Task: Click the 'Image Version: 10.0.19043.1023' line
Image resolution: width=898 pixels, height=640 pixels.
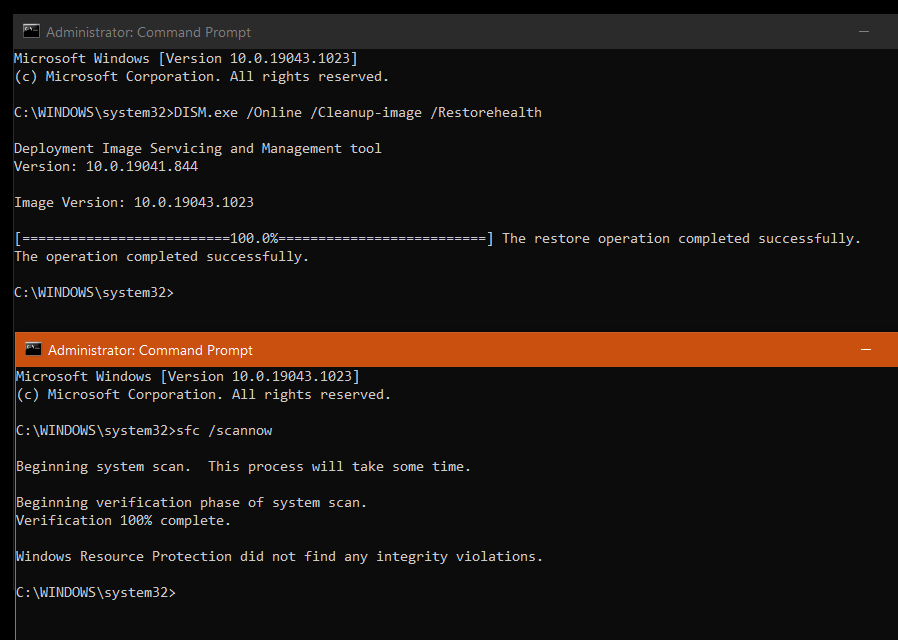Action: (134, 203)
